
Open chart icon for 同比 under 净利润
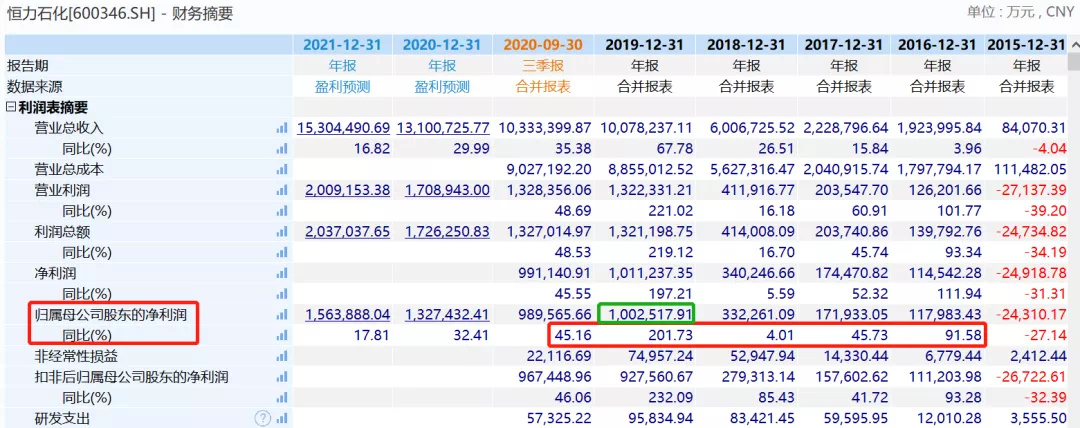[281, 294]
